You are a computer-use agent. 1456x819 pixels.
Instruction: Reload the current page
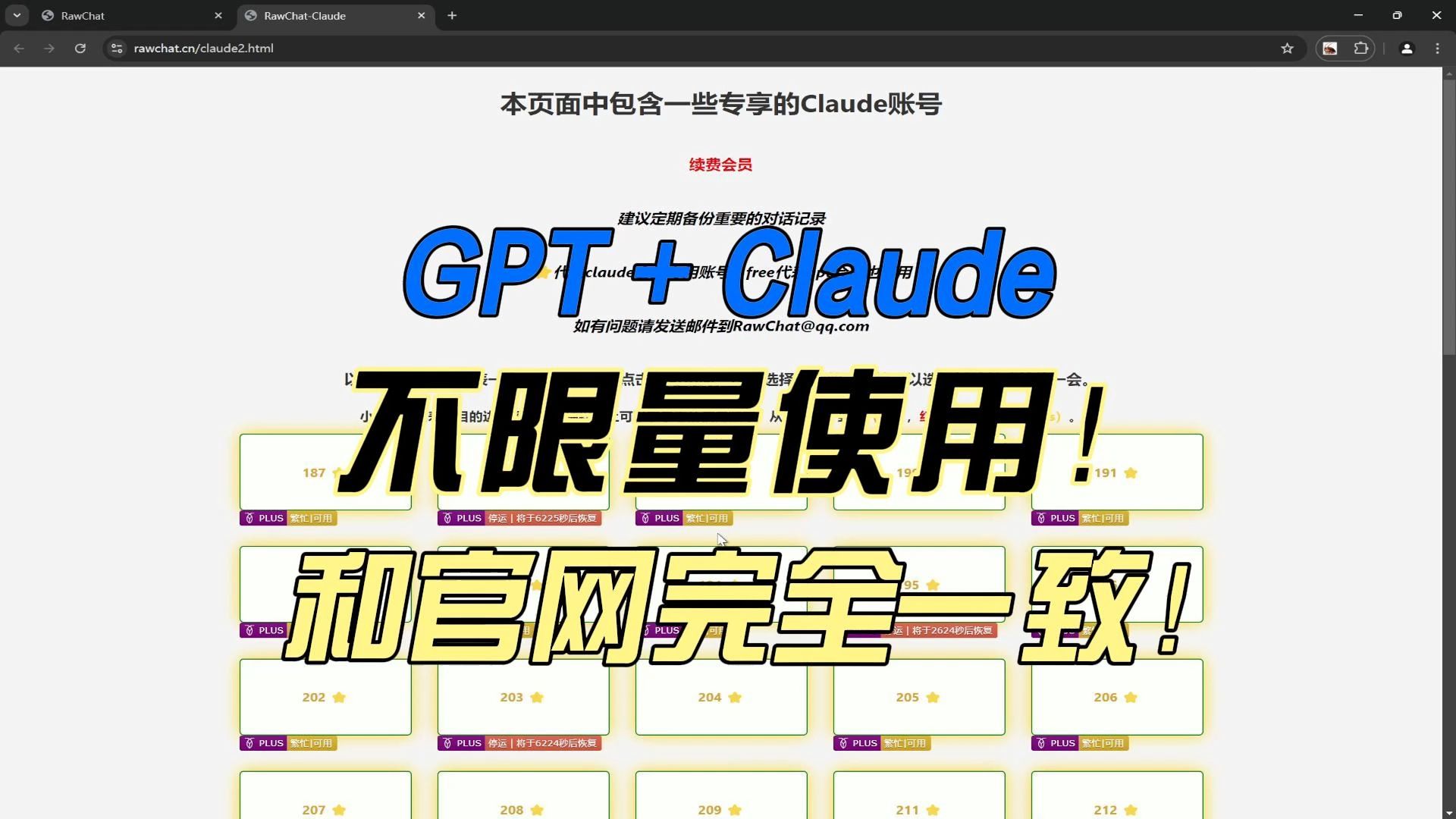(80, 49)
